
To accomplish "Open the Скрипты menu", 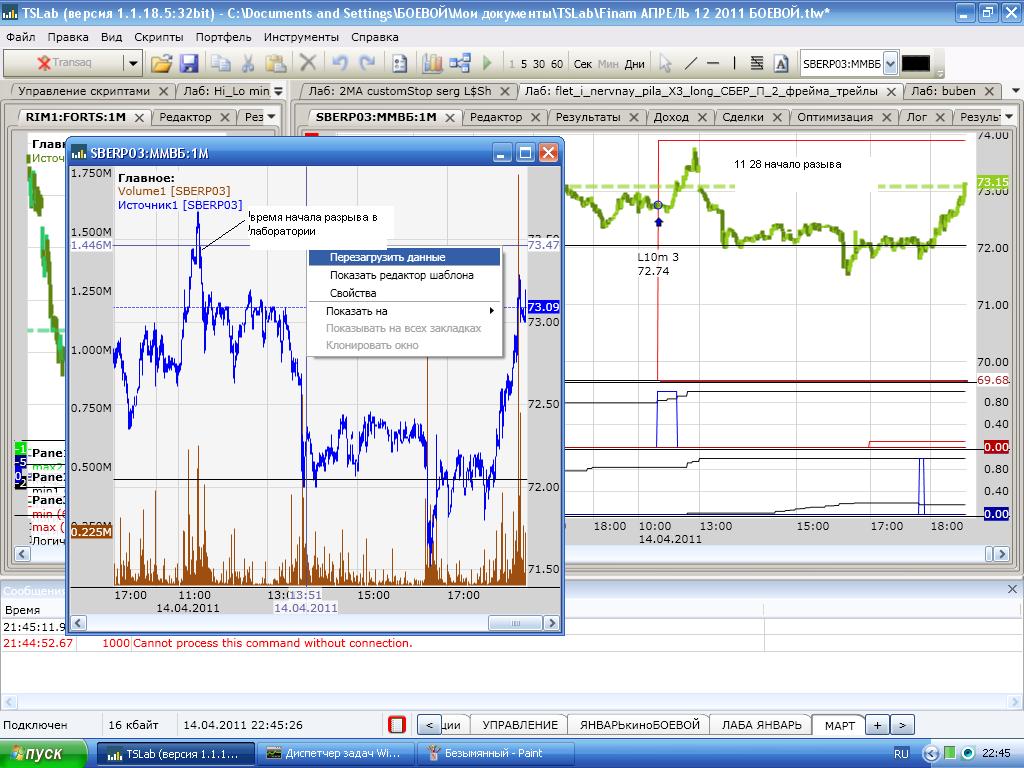I will [158, 37].
